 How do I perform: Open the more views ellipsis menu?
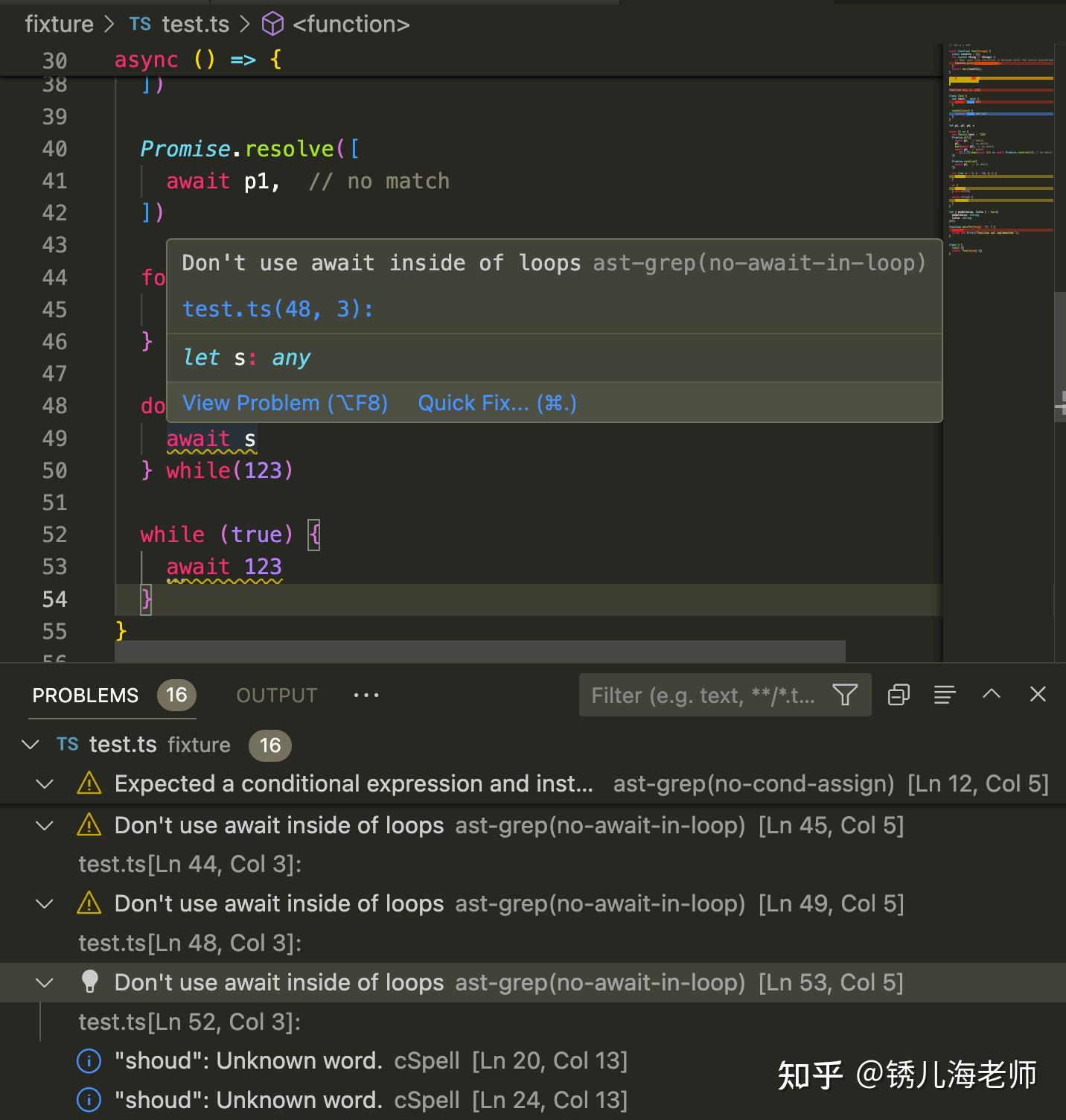[x=366, y=695]
